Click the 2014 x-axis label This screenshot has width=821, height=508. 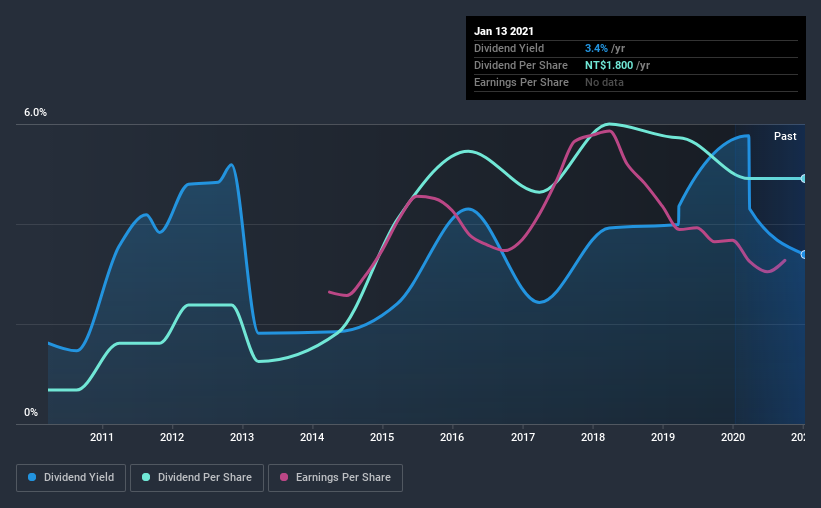(x=312, y=437)
